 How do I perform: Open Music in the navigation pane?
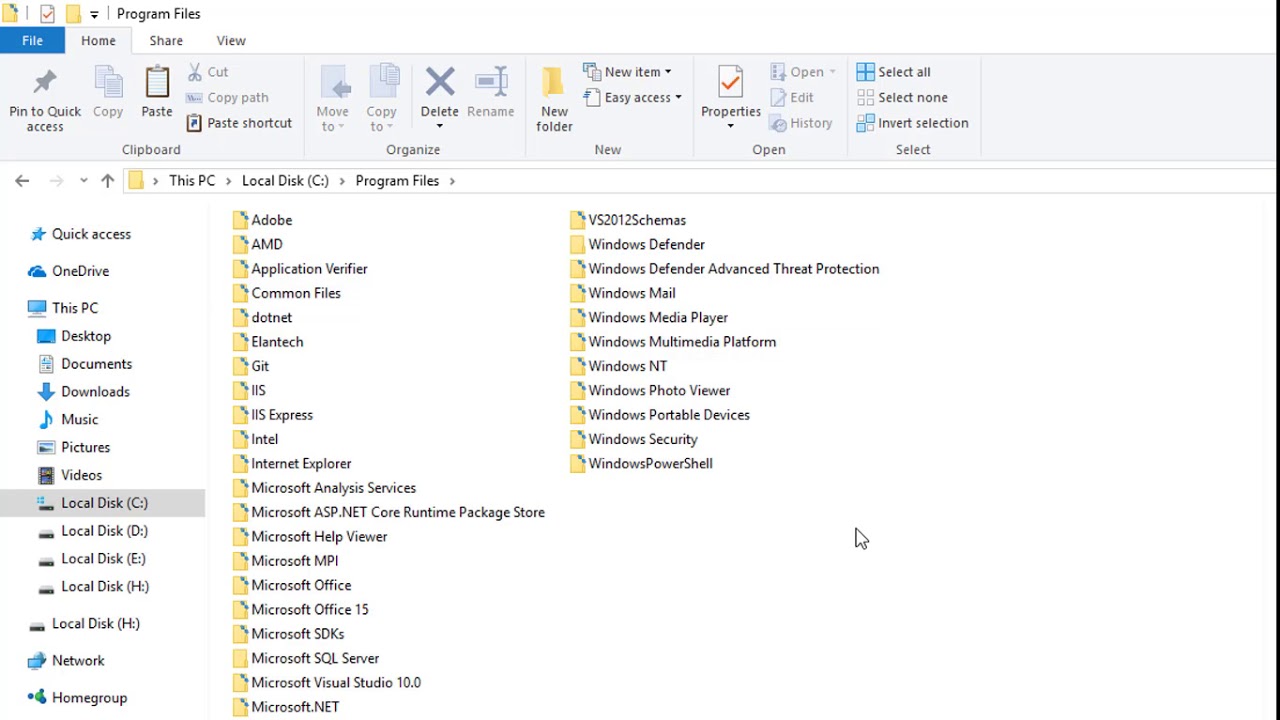(68, 420)
